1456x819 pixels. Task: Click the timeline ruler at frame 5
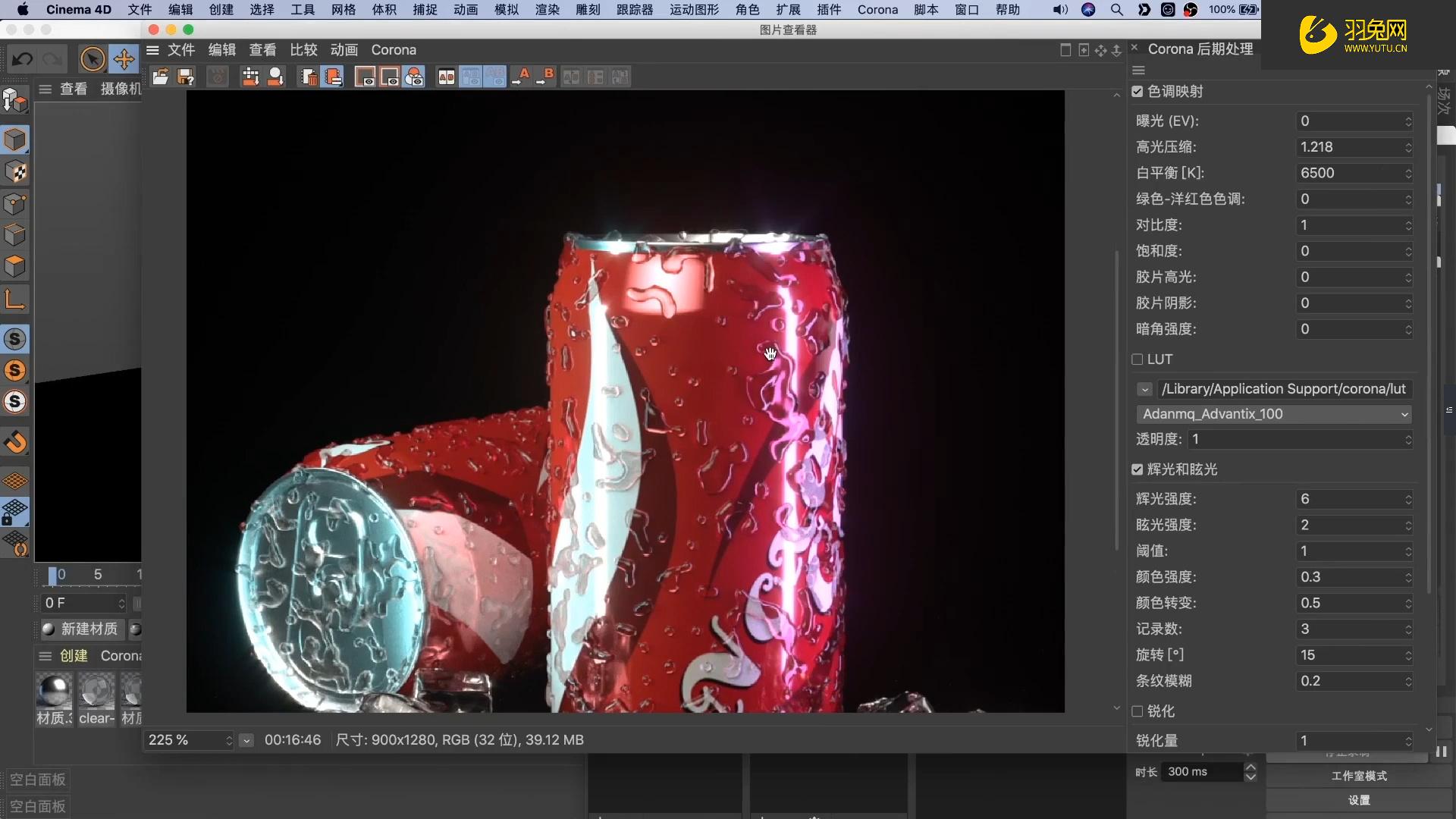(x=98, y=575)
